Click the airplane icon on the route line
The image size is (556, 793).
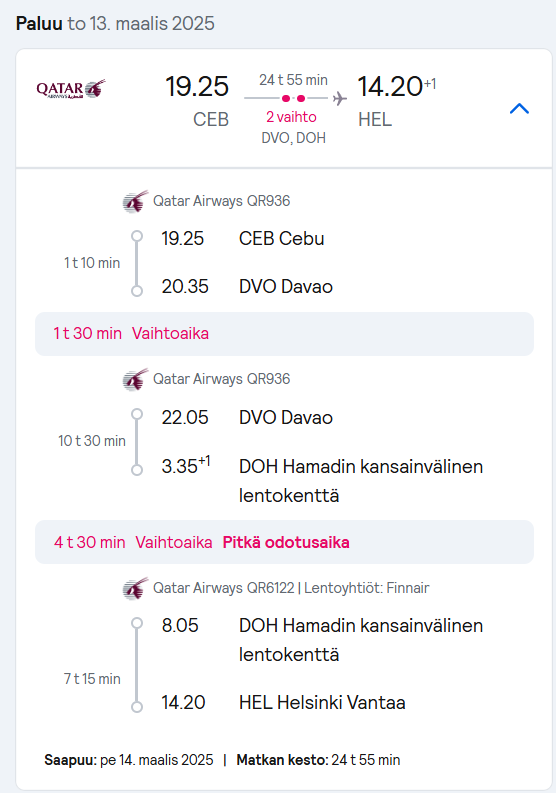pos(340,98)
